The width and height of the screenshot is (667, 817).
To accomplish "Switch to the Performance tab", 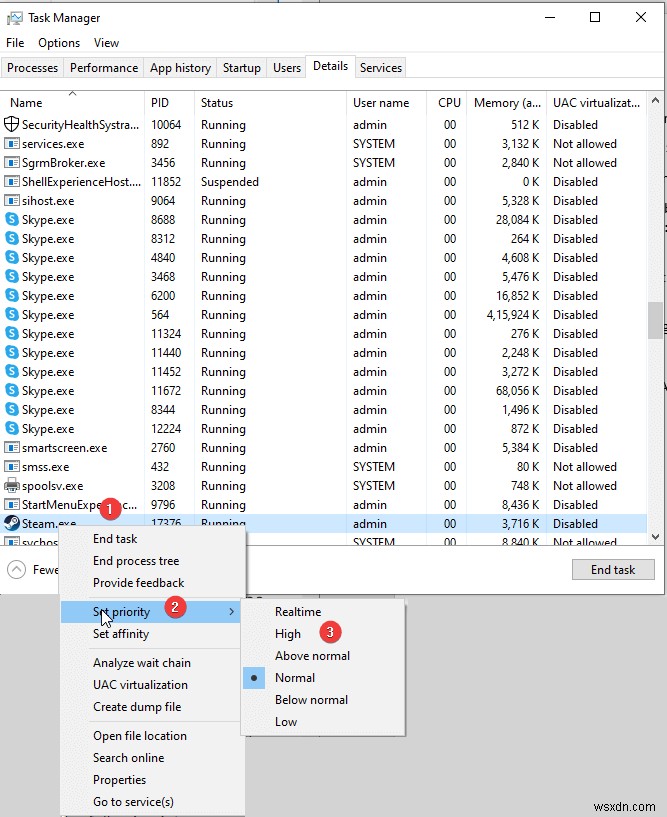I will (104, 68).
